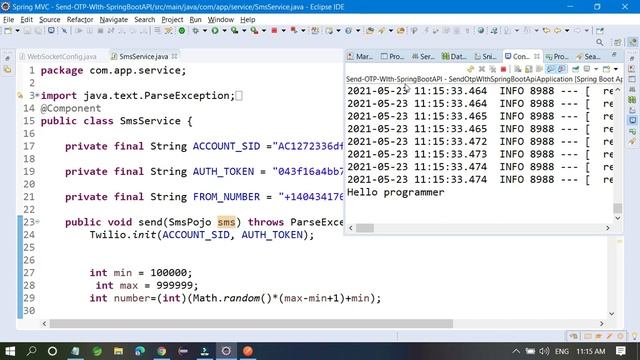Minimize the Console view panel
Viewport: 640px width, 360px height.
pyautogui.click(x=614, y=54)
